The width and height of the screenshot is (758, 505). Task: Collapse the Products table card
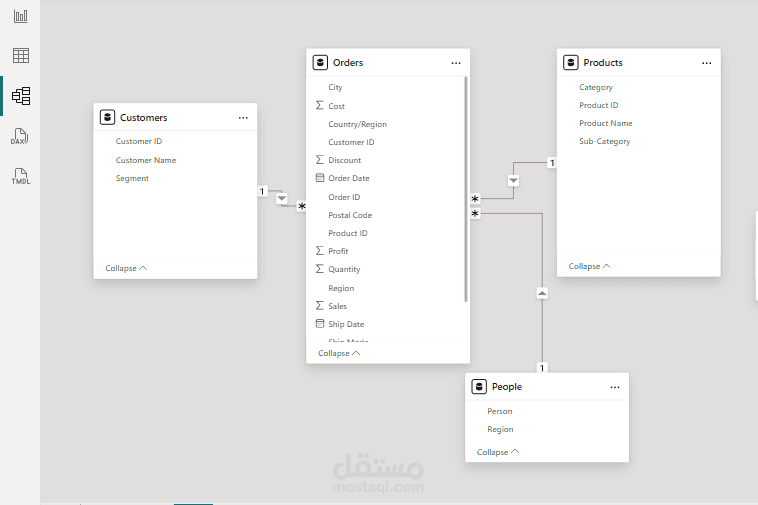click(589, 266)
